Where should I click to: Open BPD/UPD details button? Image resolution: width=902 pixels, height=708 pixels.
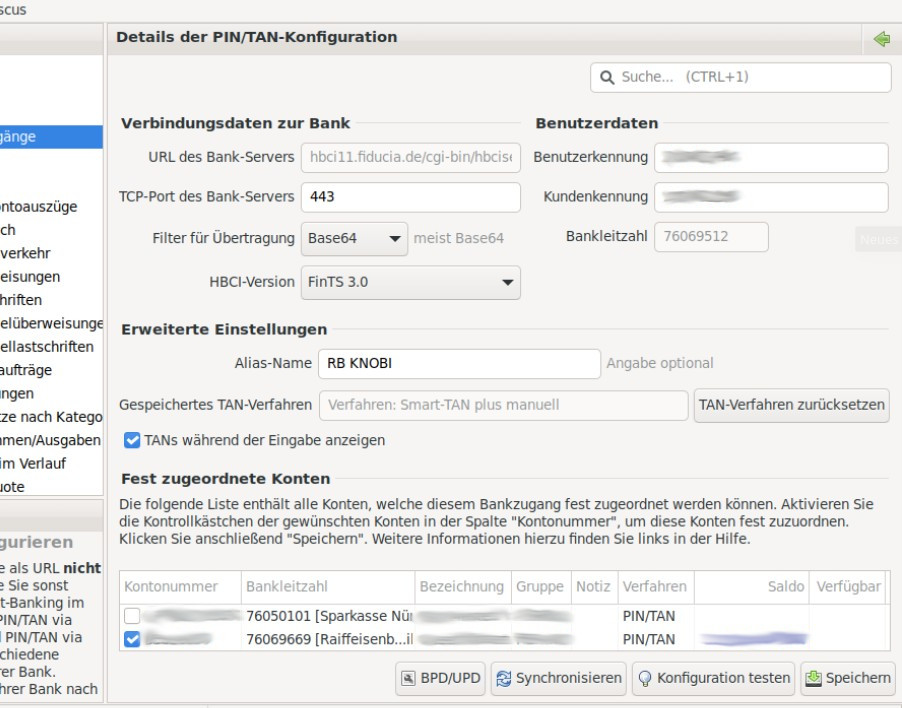coord(440,678)
